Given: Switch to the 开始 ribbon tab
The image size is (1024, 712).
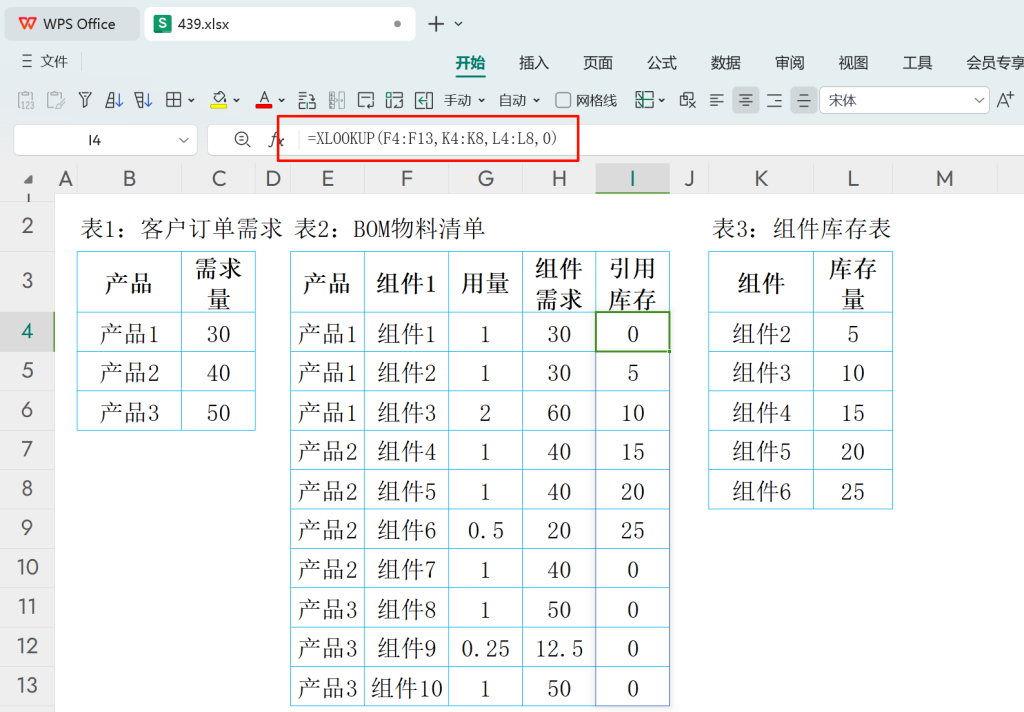Looking at the screenshot, I should click(470, 63).
